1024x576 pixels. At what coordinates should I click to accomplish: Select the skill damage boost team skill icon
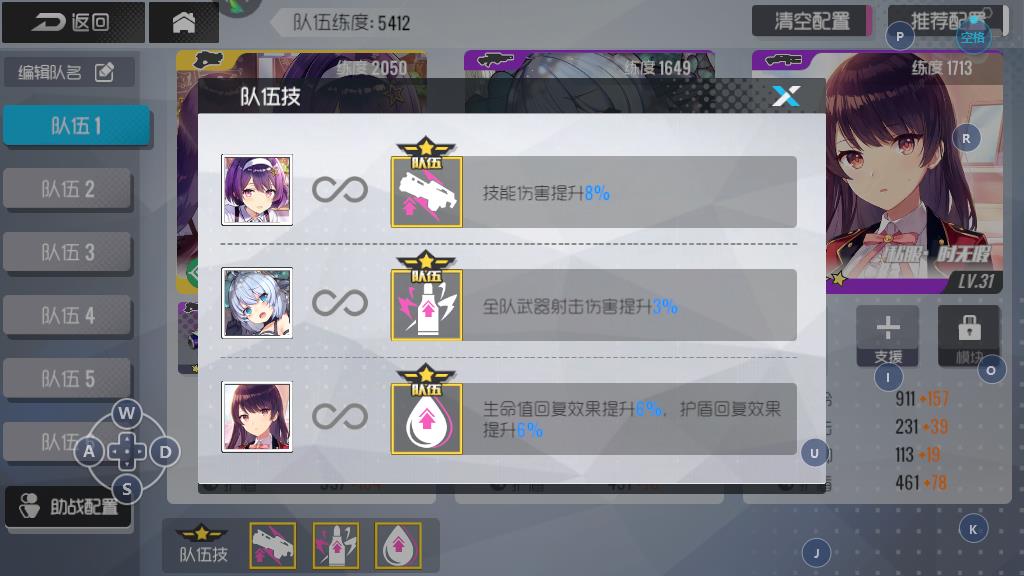[x=426, y=191]
